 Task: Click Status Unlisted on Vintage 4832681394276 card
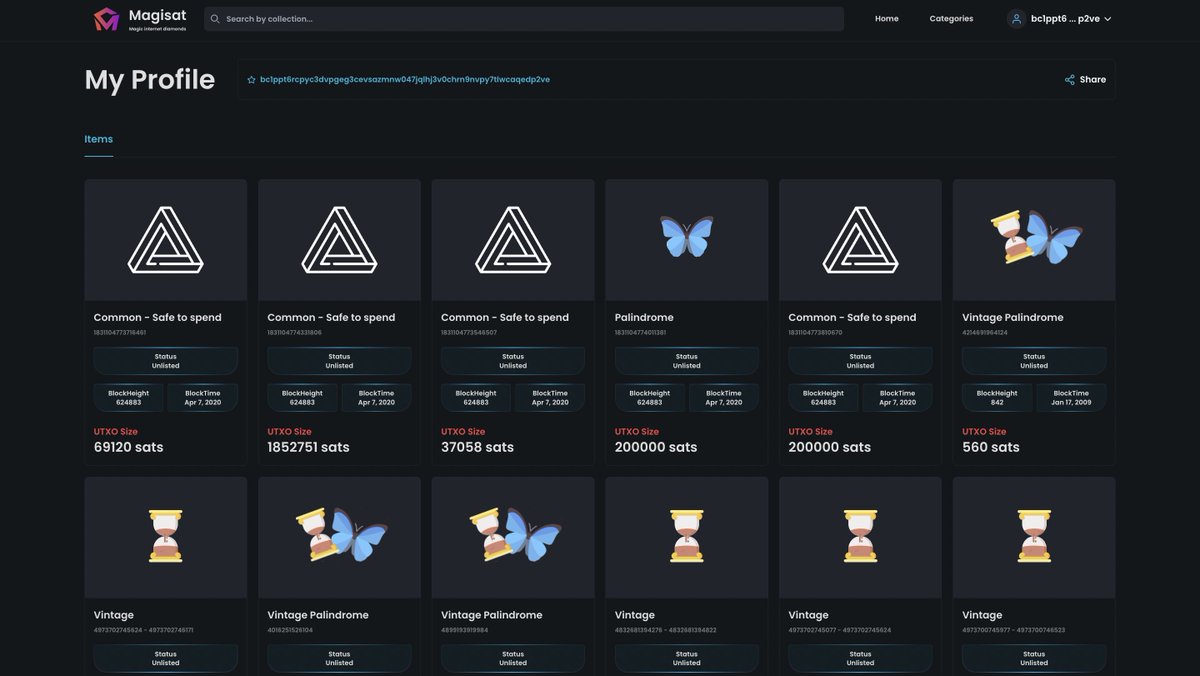click(x=687, y=658)
